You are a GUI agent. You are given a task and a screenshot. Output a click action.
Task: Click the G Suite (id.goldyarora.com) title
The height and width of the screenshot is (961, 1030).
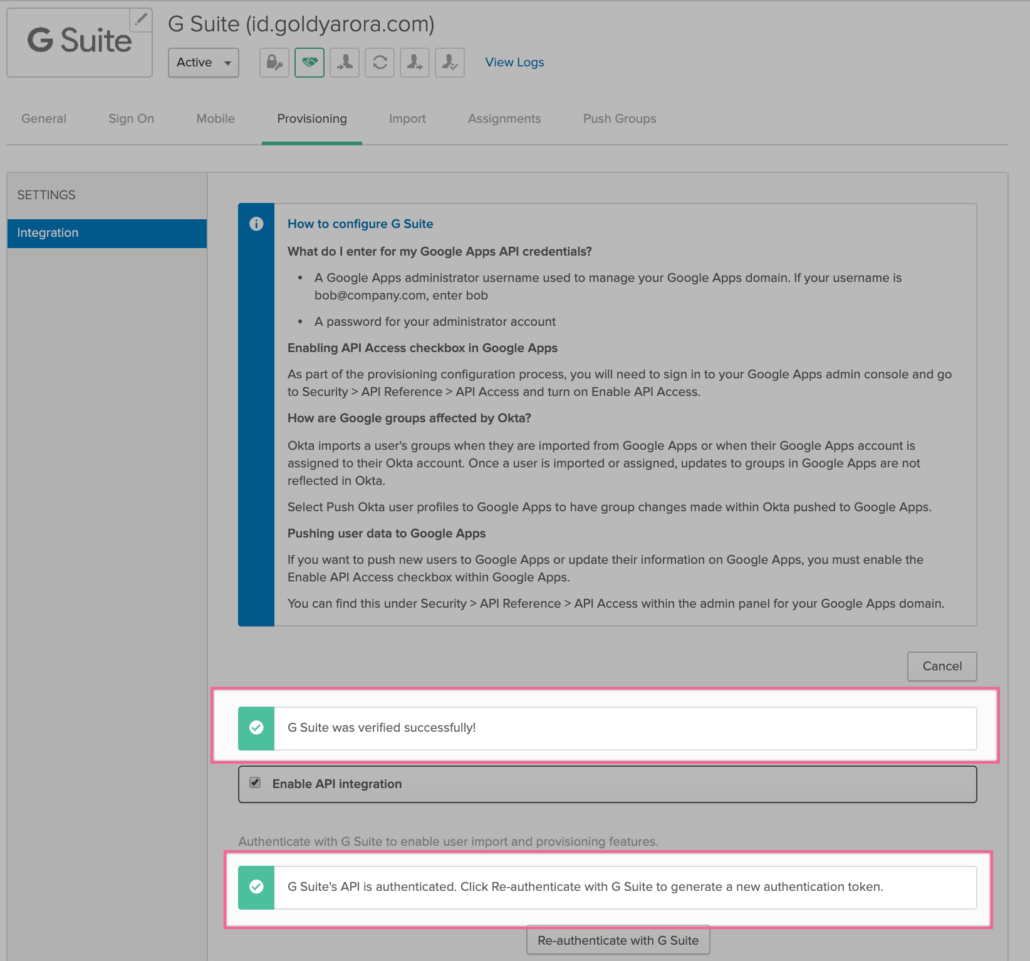point(301,24)
